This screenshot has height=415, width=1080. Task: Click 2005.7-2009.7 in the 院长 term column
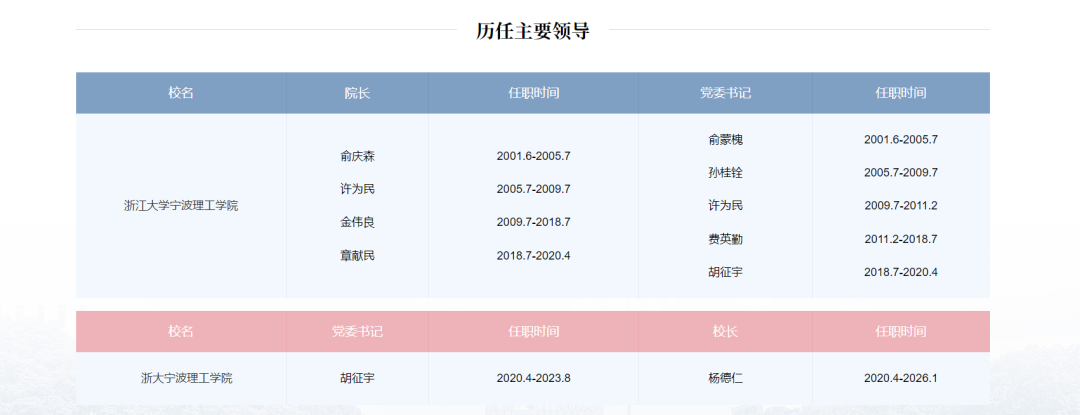point(534,189)
